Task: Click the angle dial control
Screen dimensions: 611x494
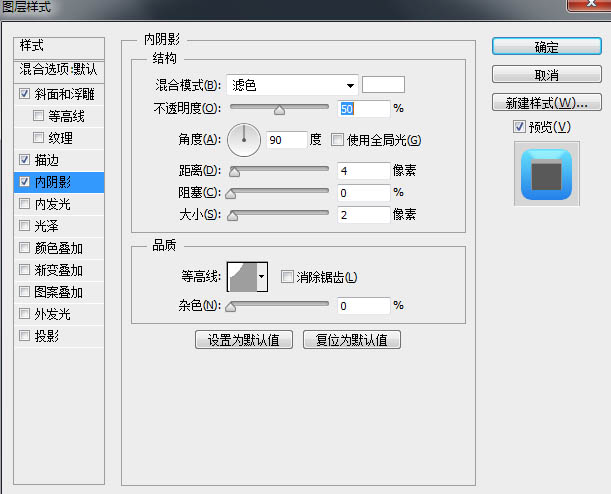Action: point(244,140)
